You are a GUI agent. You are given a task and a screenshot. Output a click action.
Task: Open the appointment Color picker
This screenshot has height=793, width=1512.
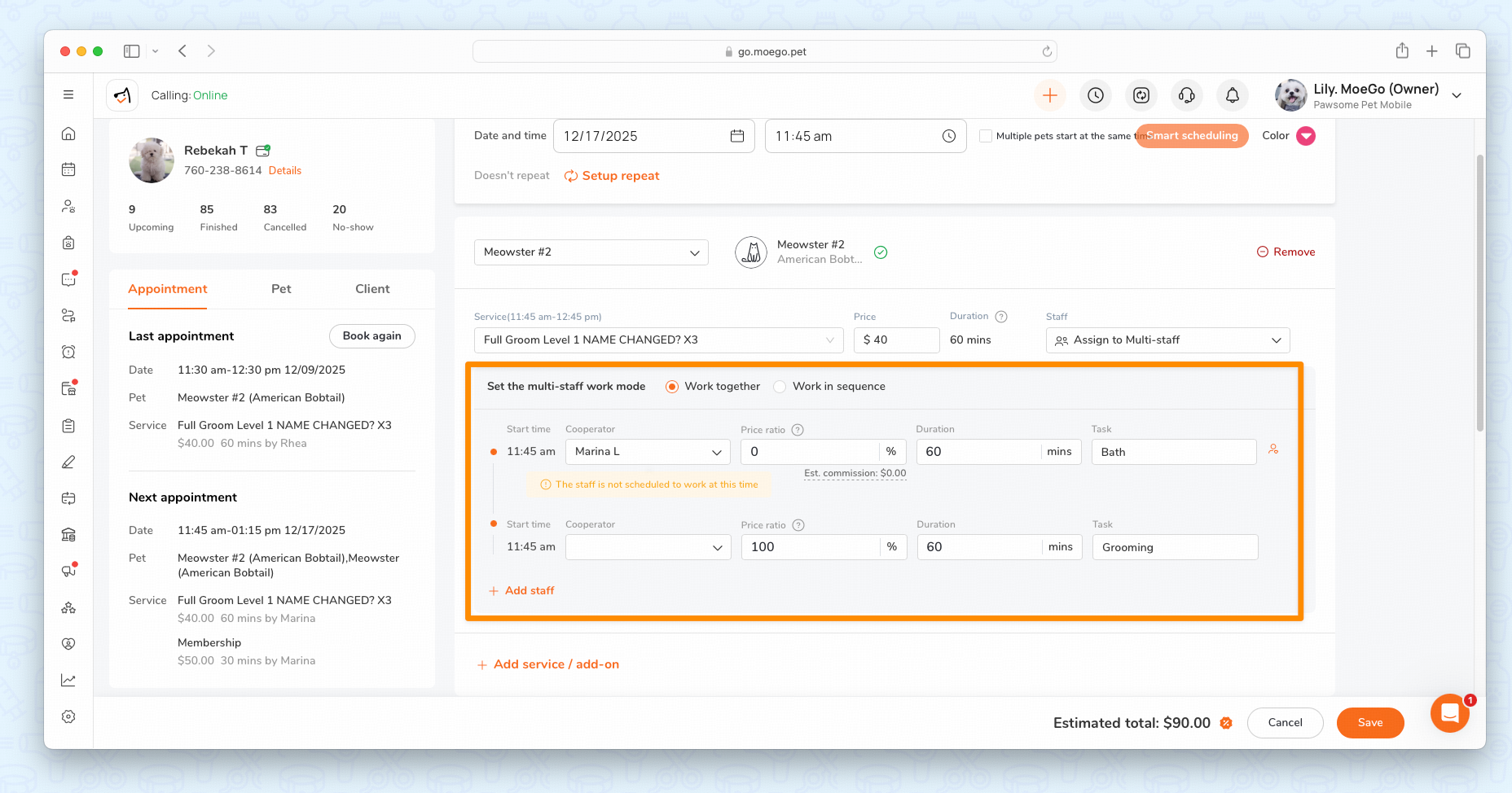1305,136
